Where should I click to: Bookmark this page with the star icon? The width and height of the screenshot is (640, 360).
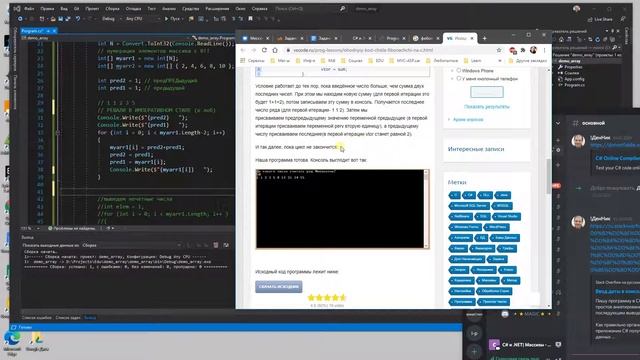tap(499, 50)
